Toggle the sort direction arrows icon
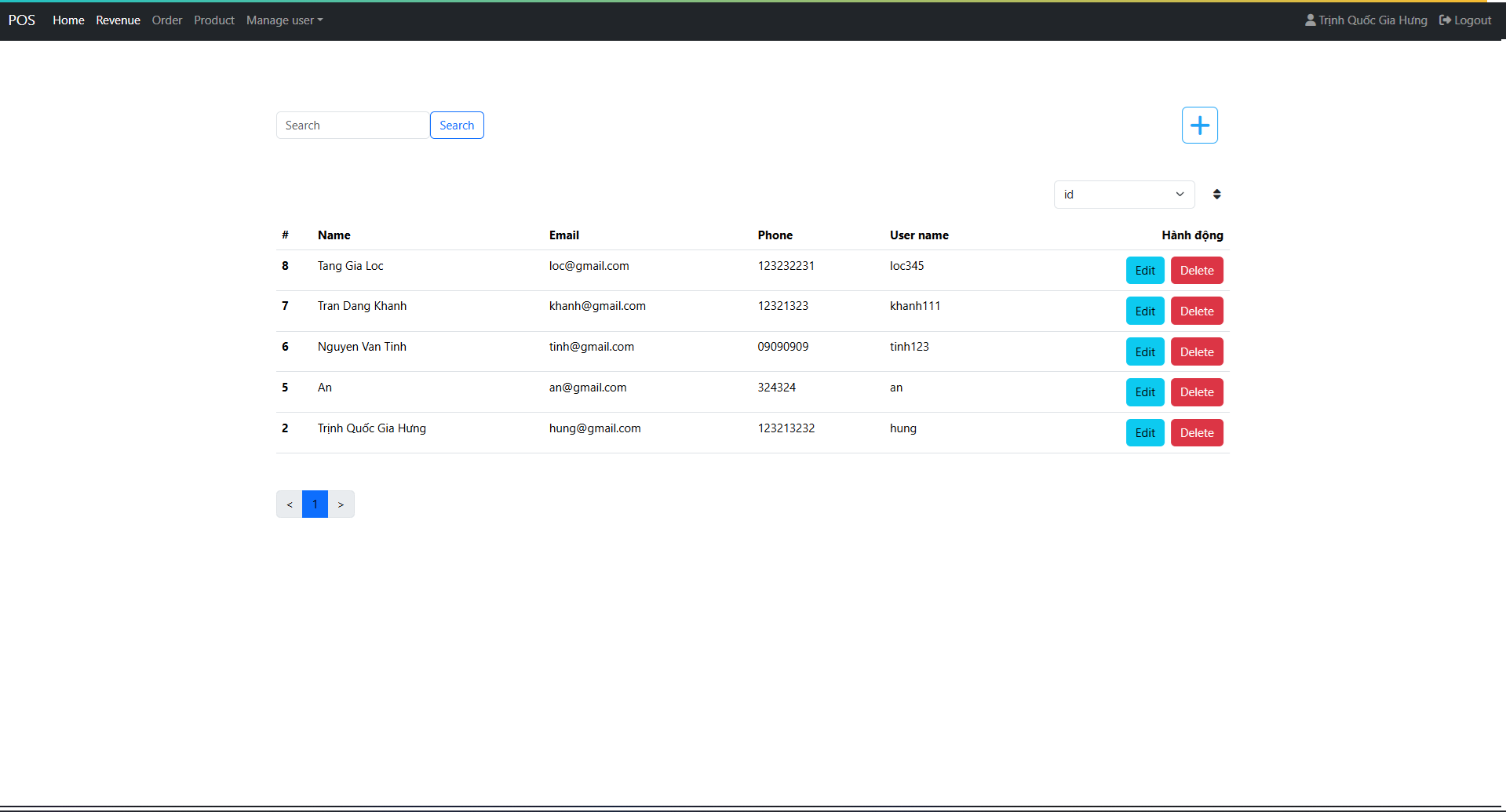Image resolution: width=1506 pixels, height=812 pixels. [x=1216, y=195]
